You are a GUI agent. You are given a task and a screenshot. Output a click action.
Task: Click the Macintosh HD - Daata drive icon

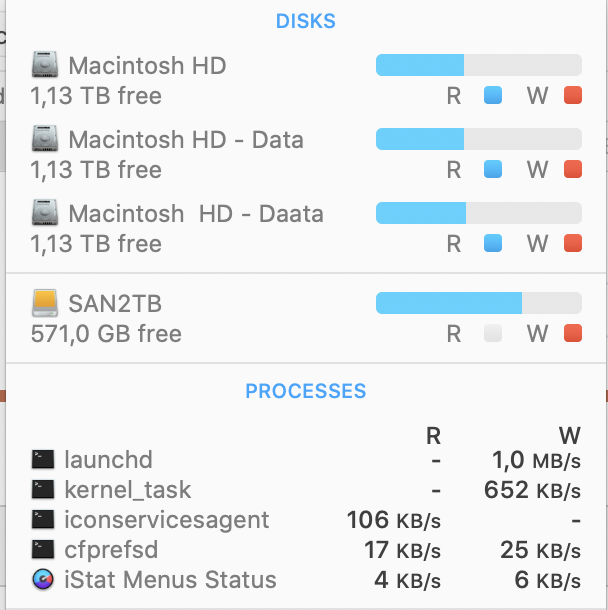click(45, 212)
